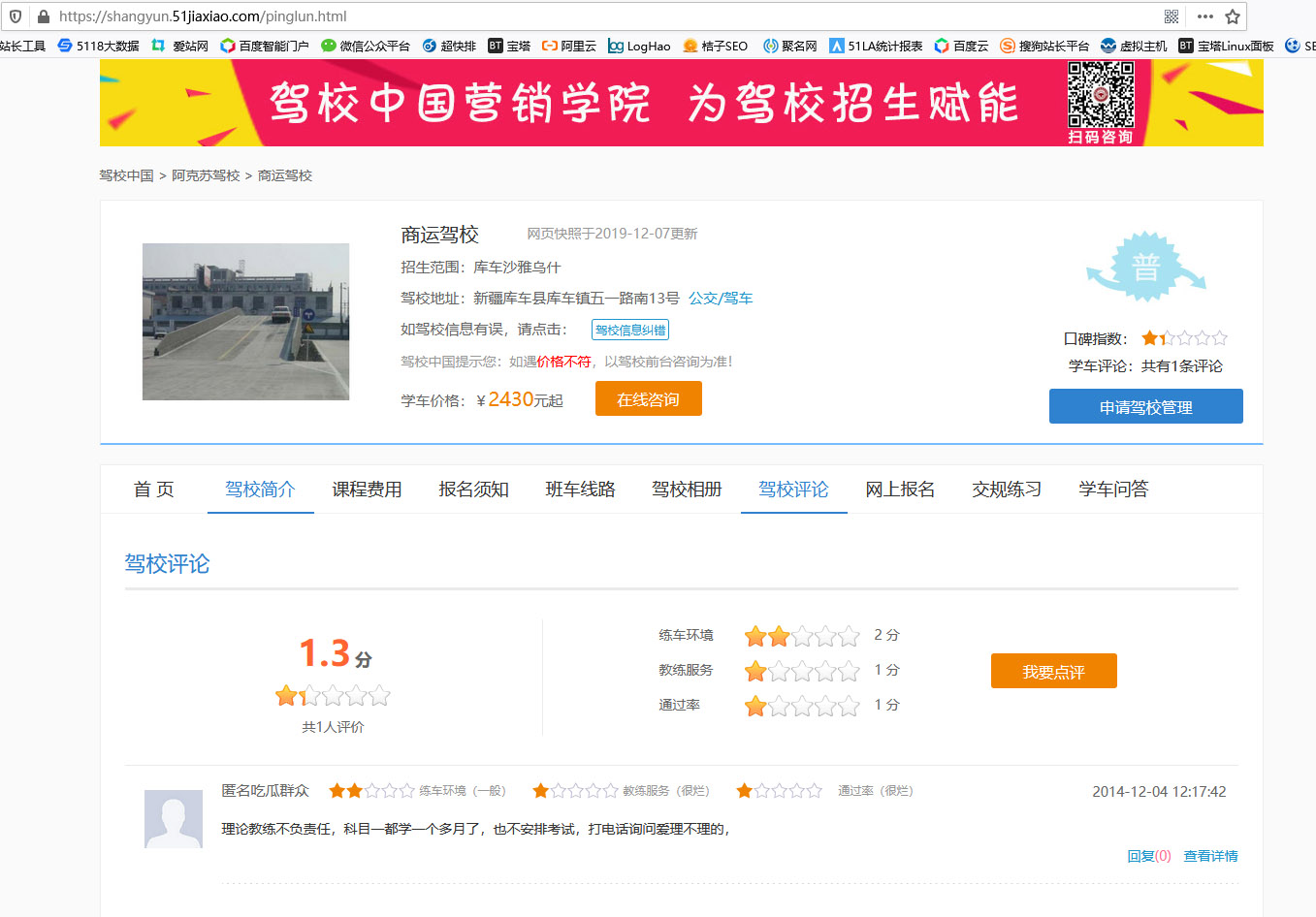
Task: Click the padlock site security icon
Action: tap(43, 16)
